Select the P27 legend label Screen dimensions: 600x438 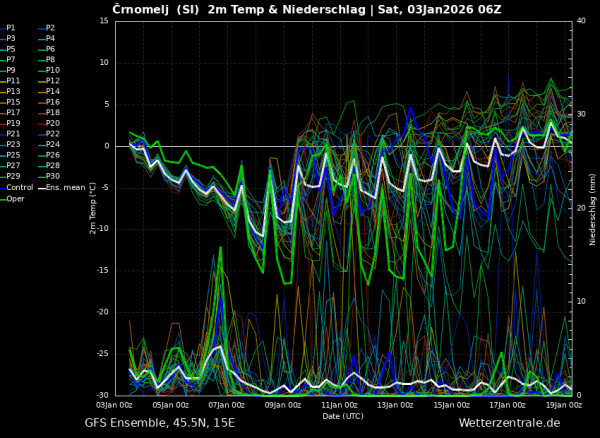(x=10, y=166)
